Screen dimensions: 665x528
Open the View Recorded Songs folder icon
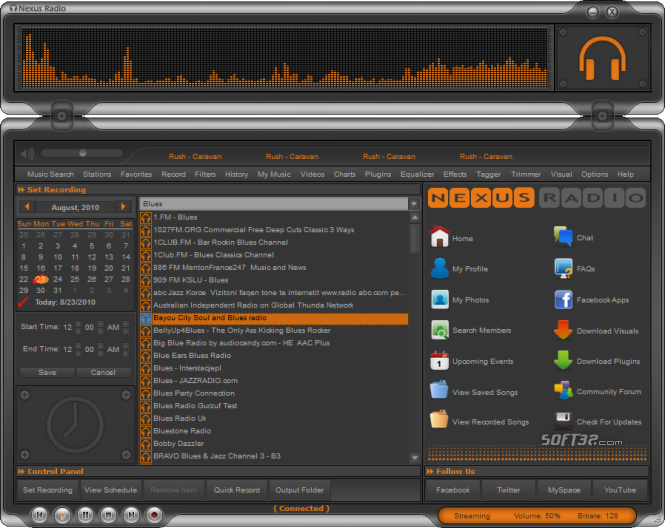pyautogui.click(x=439, y=420)
